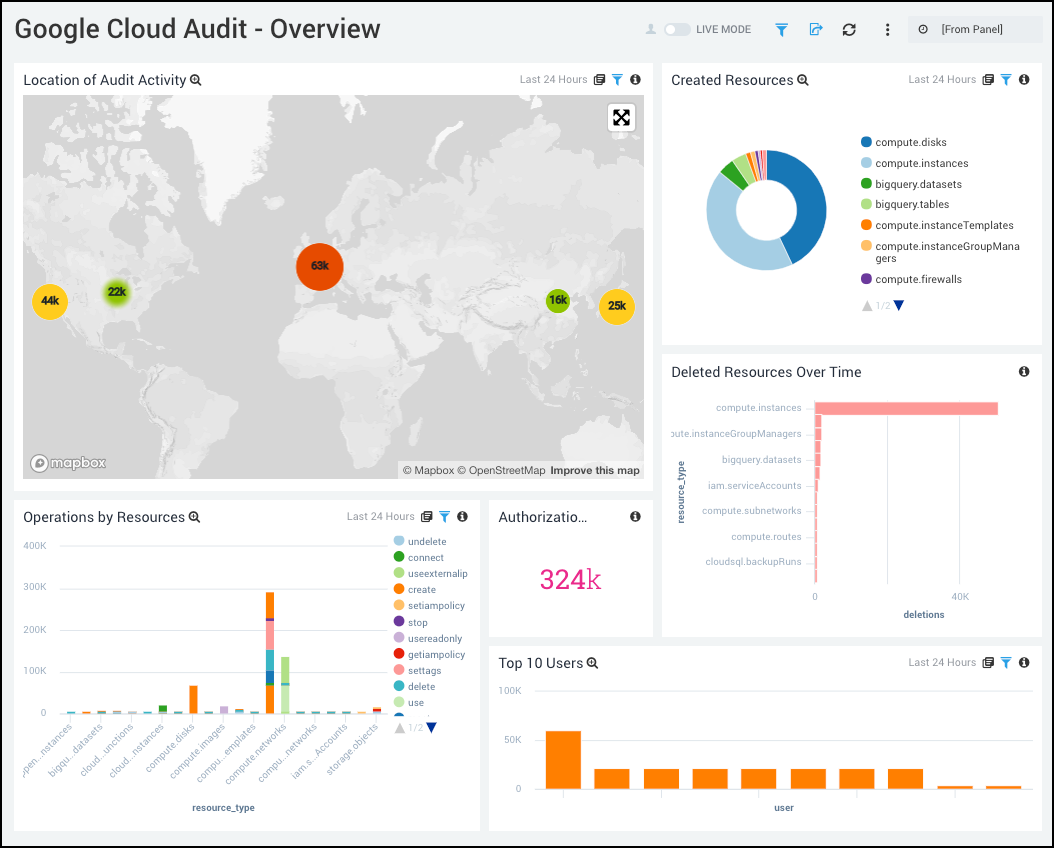
Task: Expand the map to full screen
Action: [621, 117]
